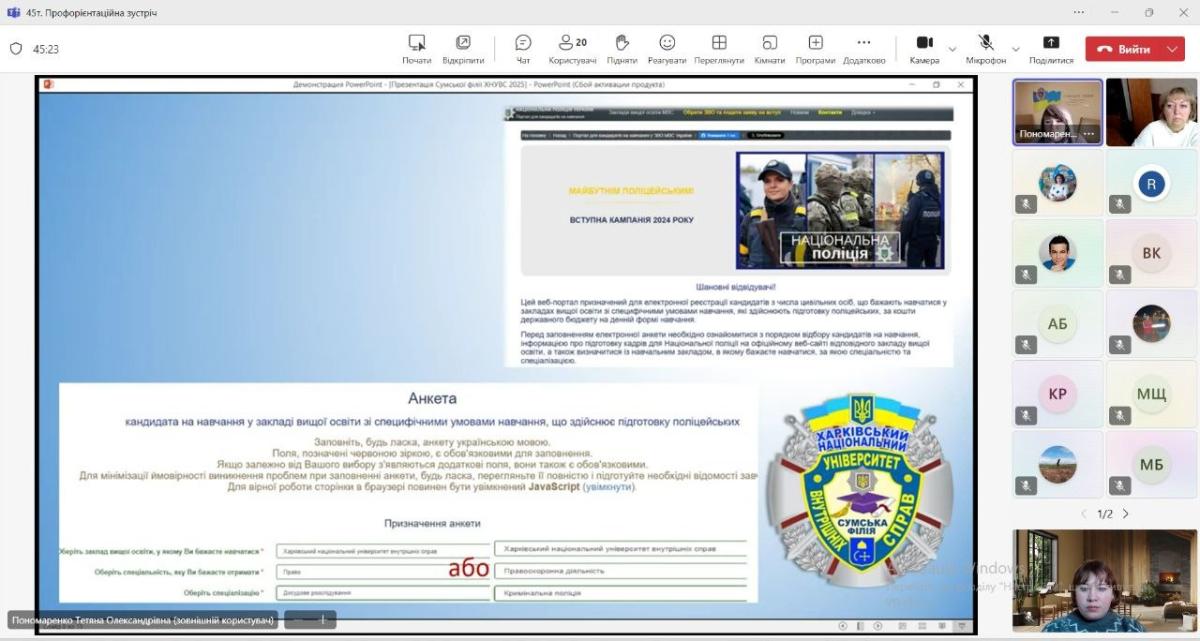This screenshot has height=641, width=1200.
Task: Open the Додатково more actions menu
Action: tap(864, 48)
